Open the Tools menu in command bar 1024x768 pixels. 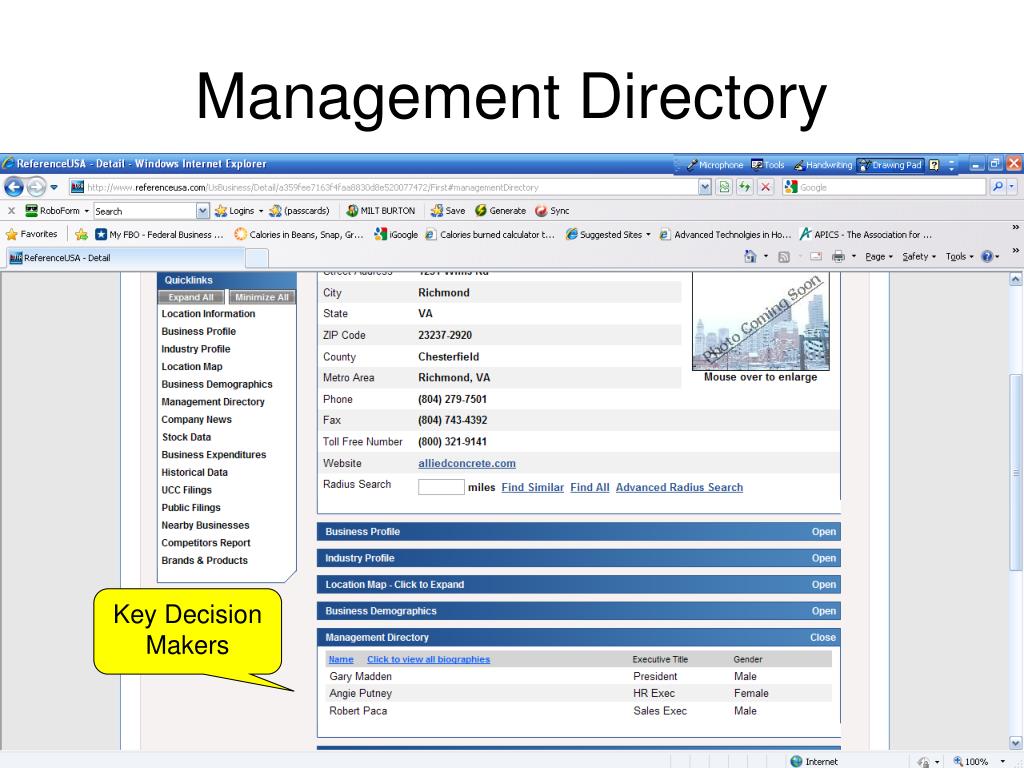(959, 257)
